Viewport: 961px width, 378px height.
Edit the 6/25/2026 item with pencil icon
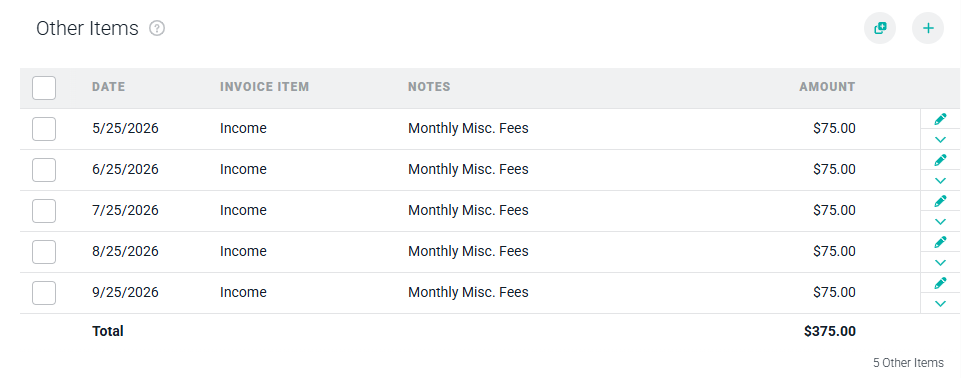(x=940, y=160)
